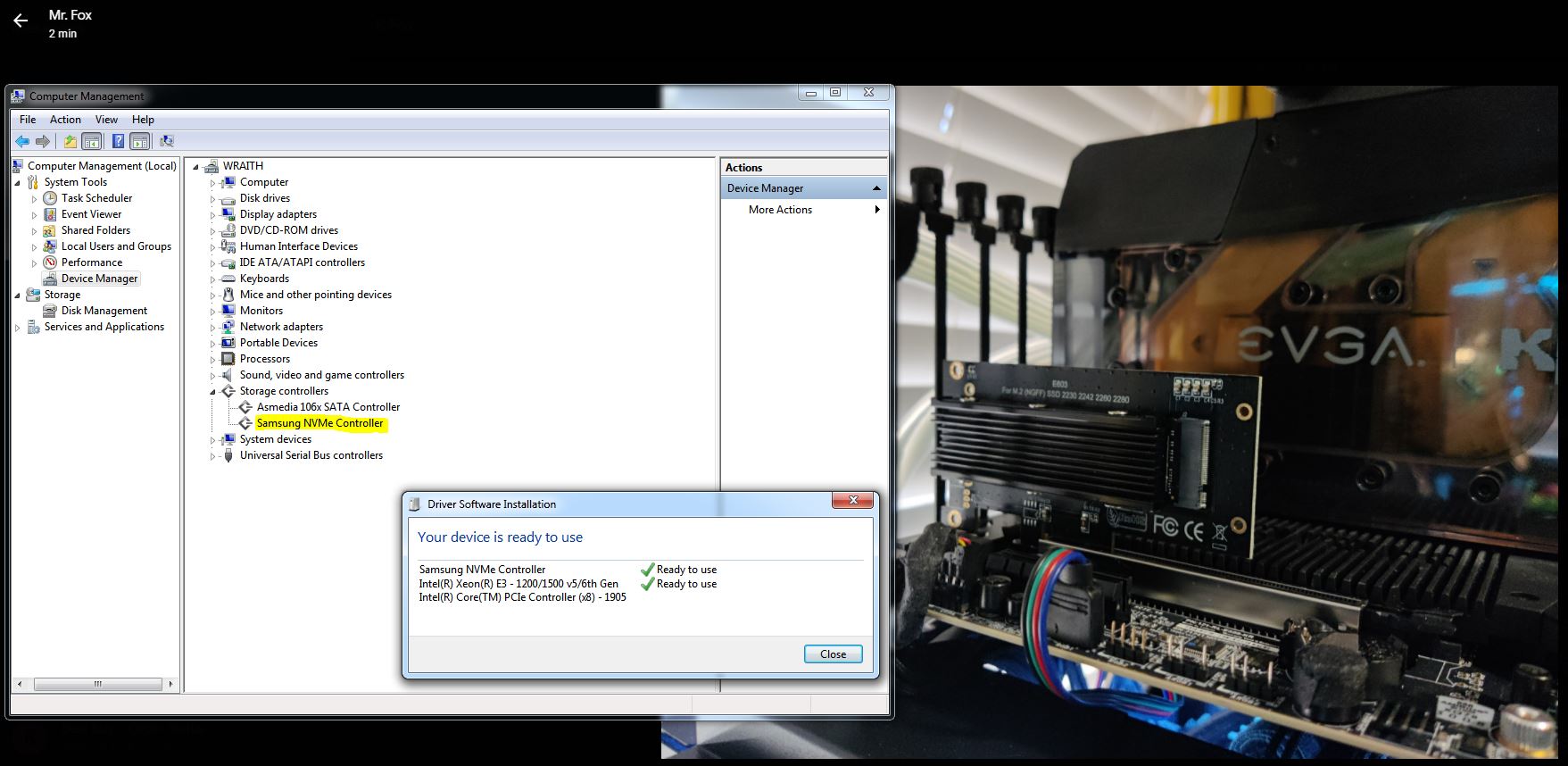This screenshot has width=1568, height=766.
Task: Expand the Disk drives category
Action: (212, 199)
